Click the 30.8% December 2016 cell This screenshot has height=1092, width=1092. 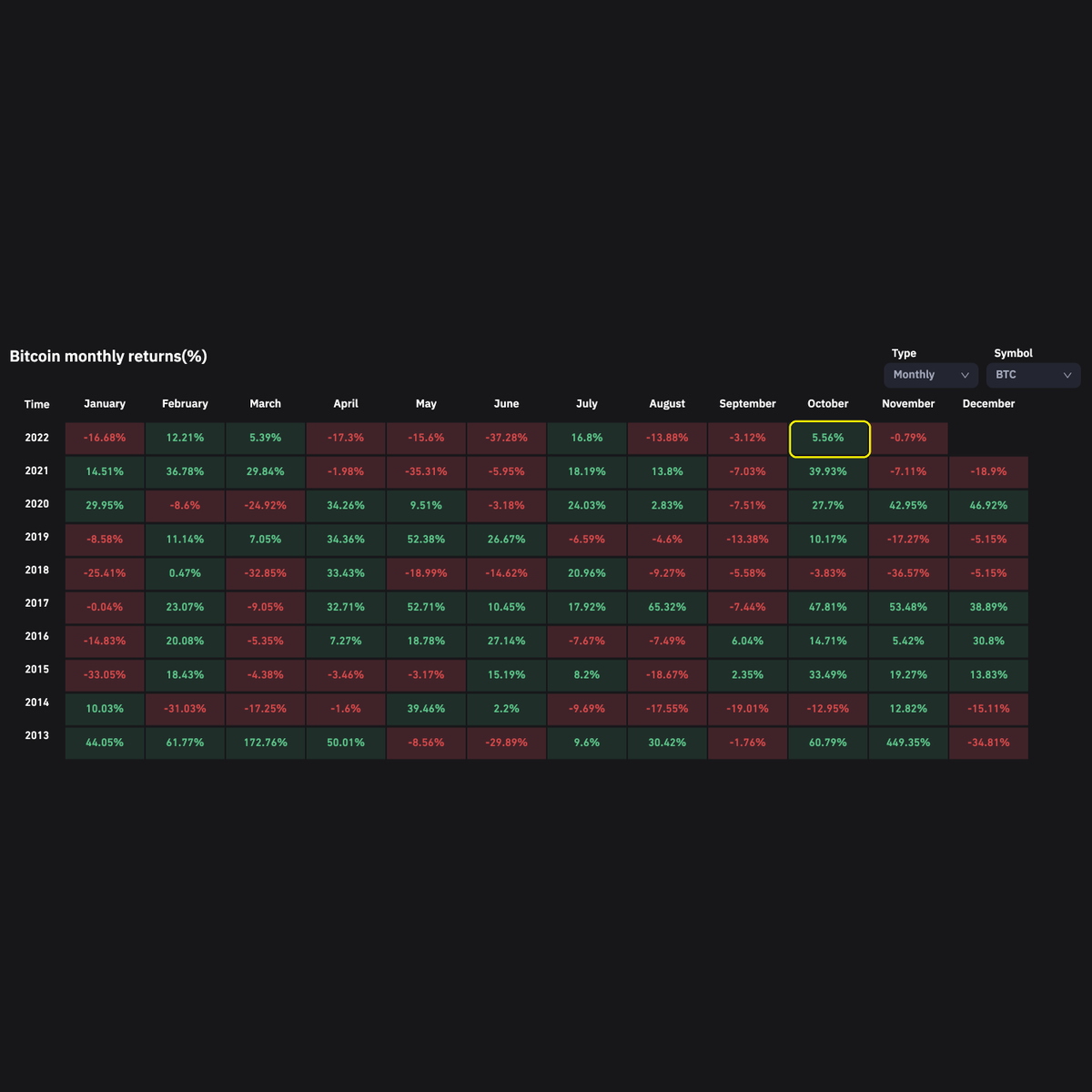989,642
